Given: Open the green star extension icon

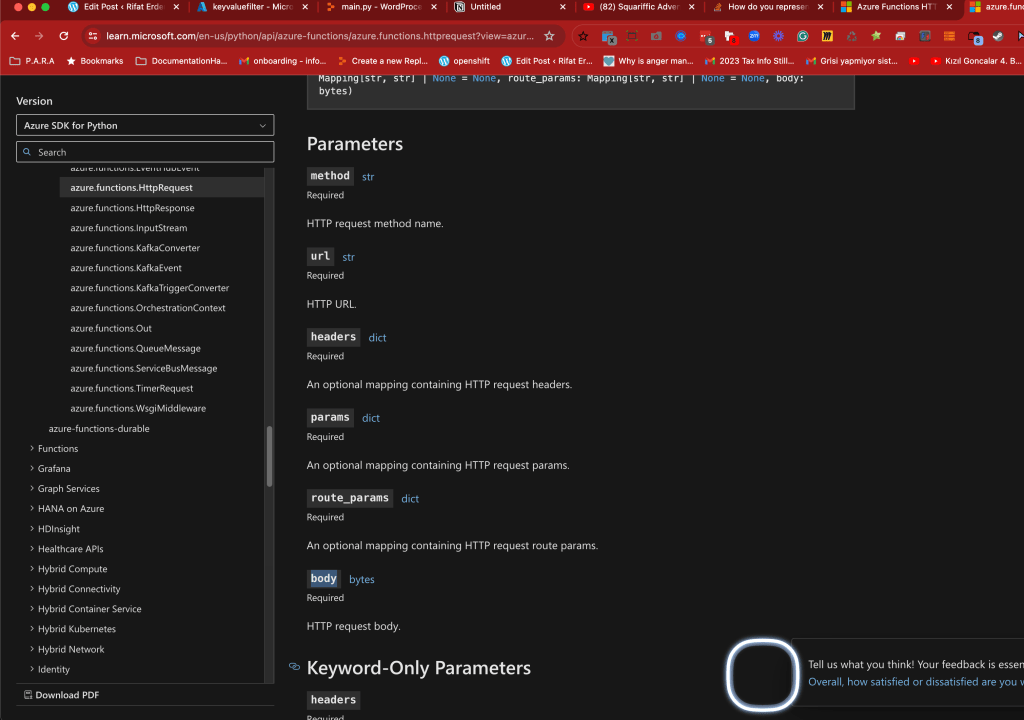Looking at the screenshot, I should pos(876,36).
